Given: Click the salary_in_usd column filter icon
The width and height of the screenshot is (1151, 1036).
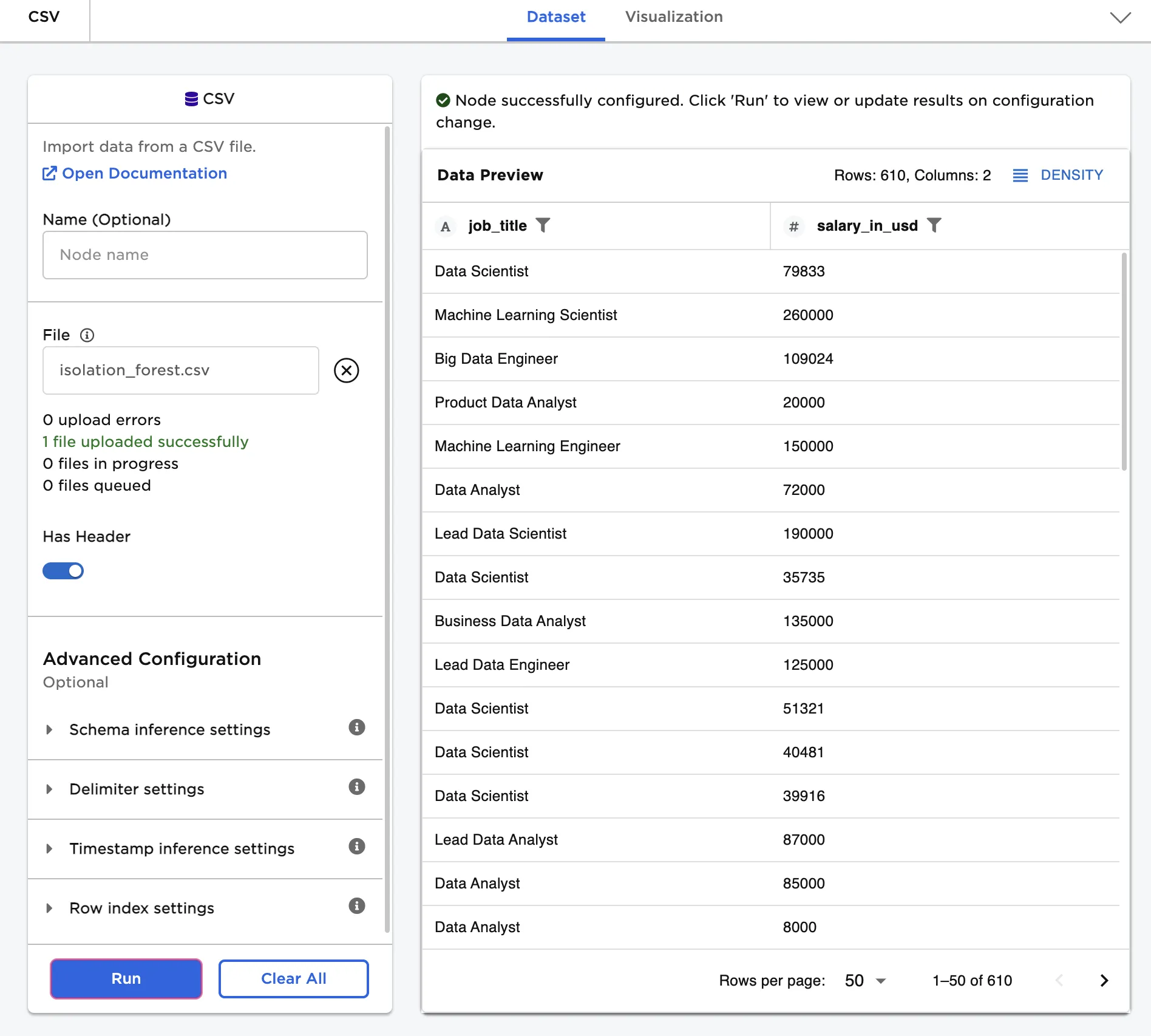Looking at the screenshot, I should click(x=934, y=225).
